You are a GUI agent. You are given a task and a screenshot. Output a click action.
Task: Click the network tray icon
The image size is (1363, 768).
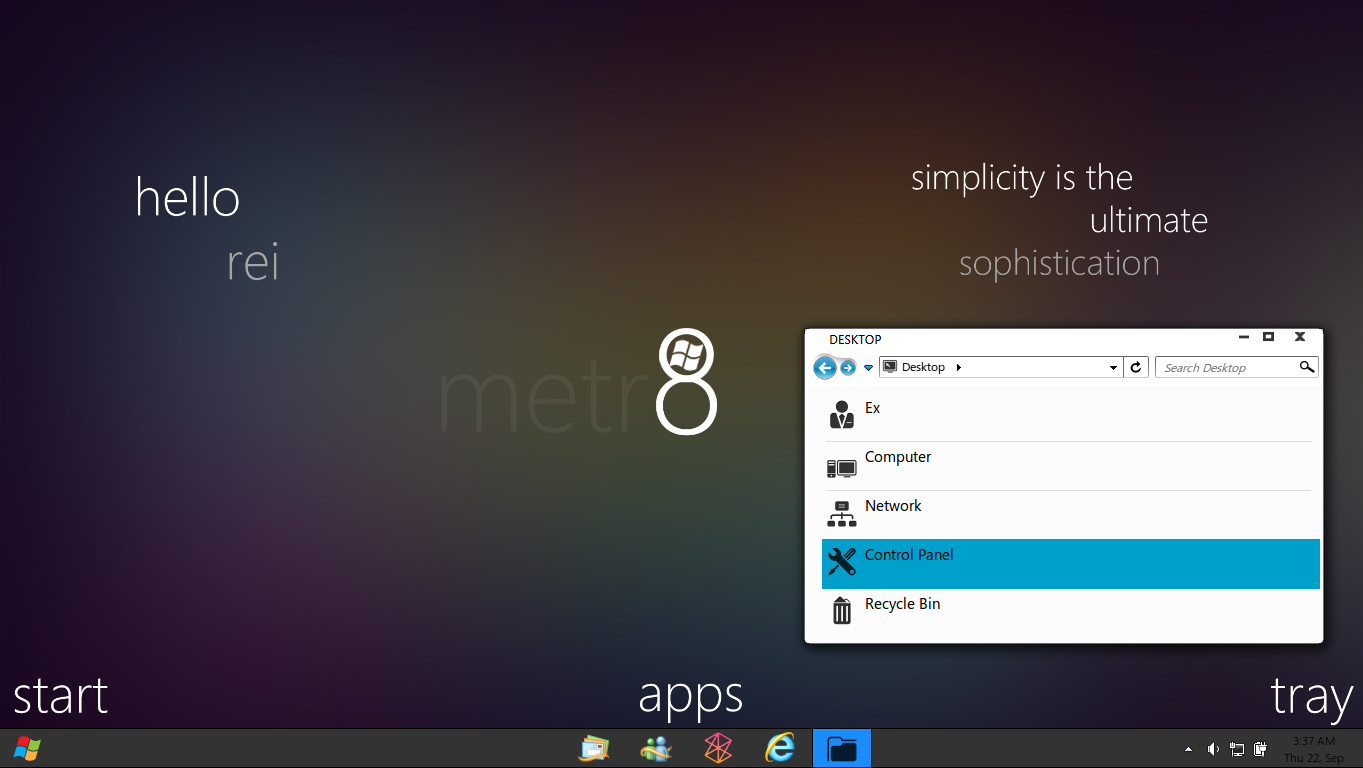point(1237,749)
